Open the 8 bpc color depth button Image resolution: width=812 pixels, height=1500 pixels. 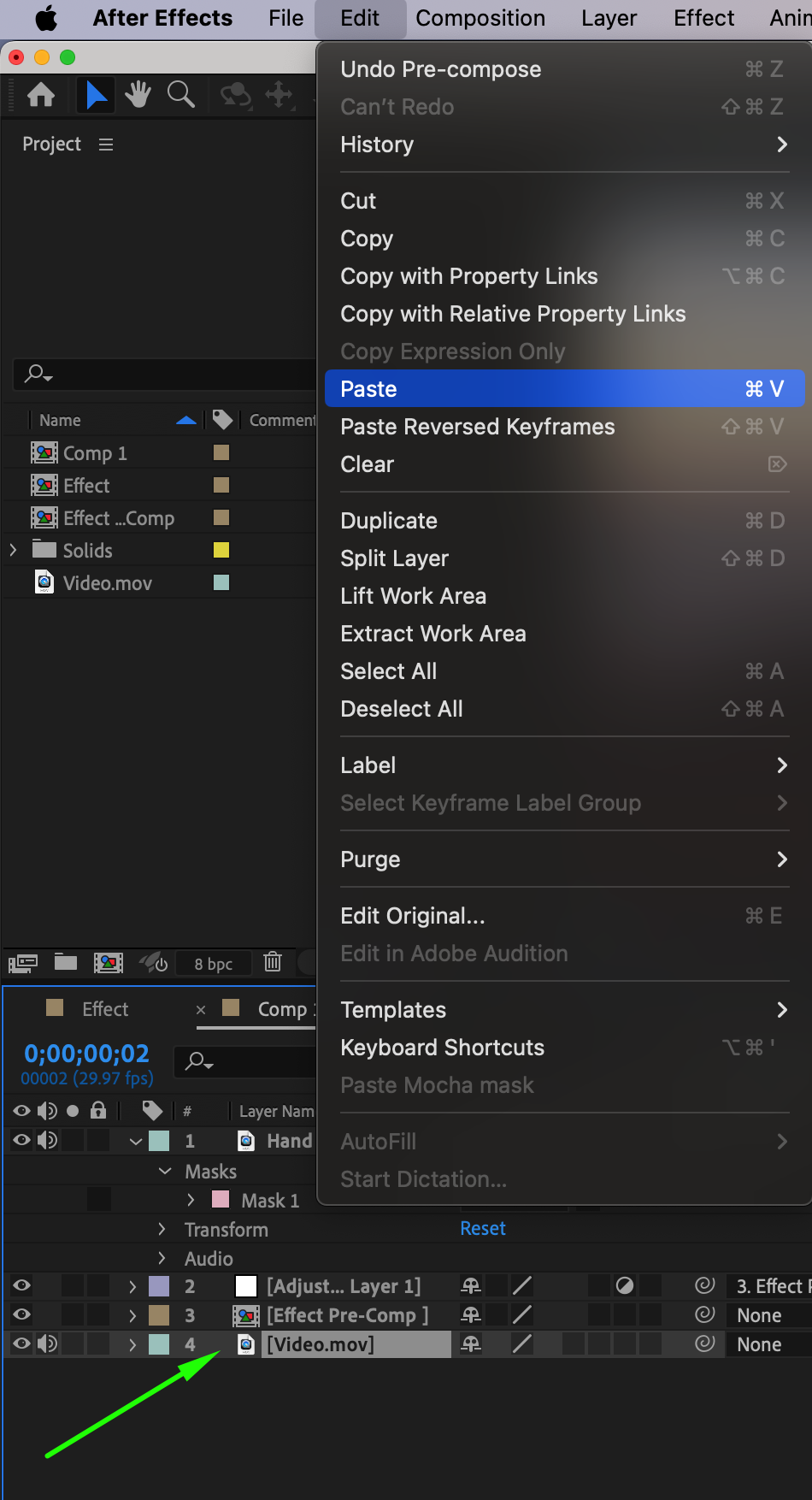[214, 964]
